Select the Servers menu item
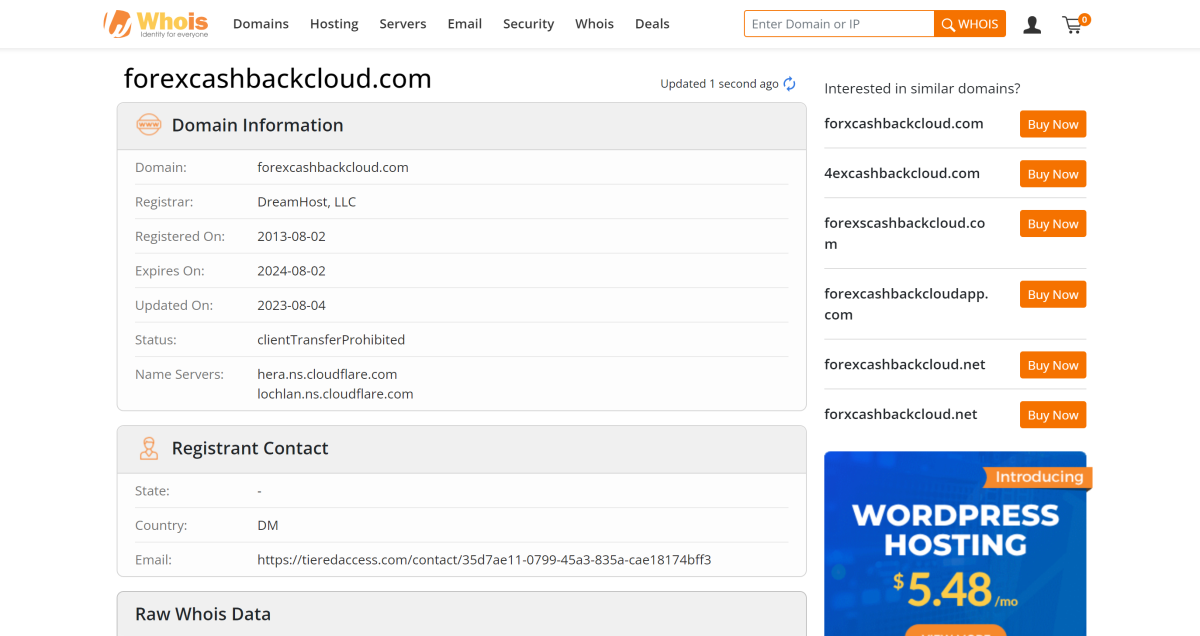 pos(402,23)
